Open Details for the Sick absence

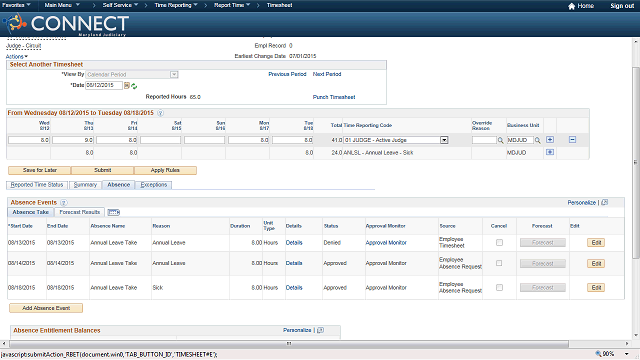pos(294,288)
